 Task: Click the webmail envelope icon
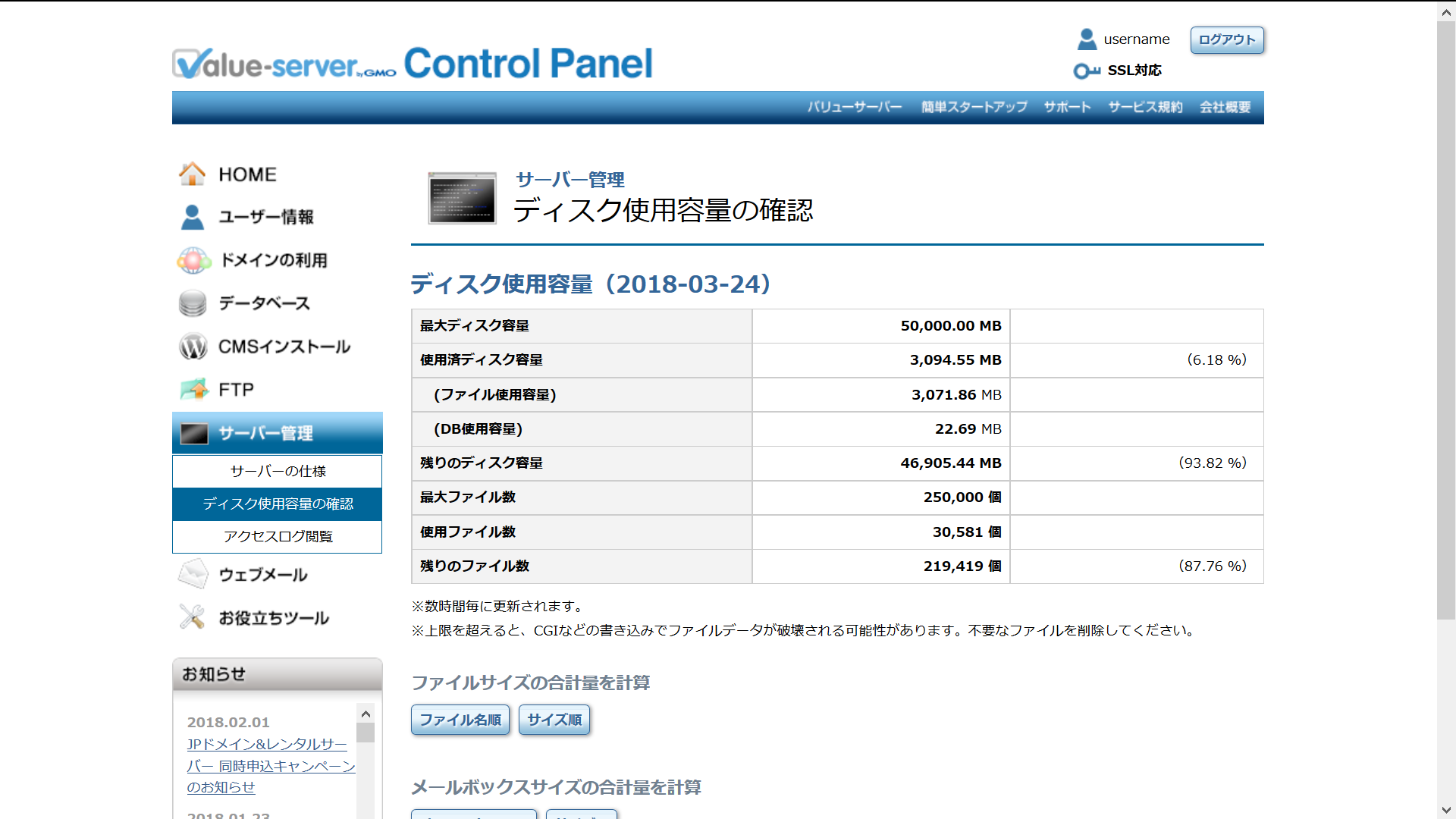pyautogui.click(x=193, y=574)
